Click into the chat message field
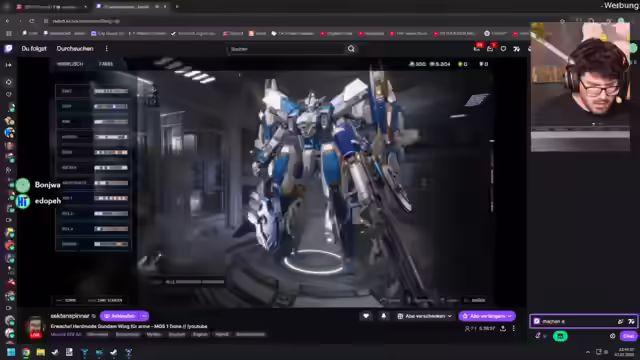Viewport: 640px width, 360px height. [578, 321]
